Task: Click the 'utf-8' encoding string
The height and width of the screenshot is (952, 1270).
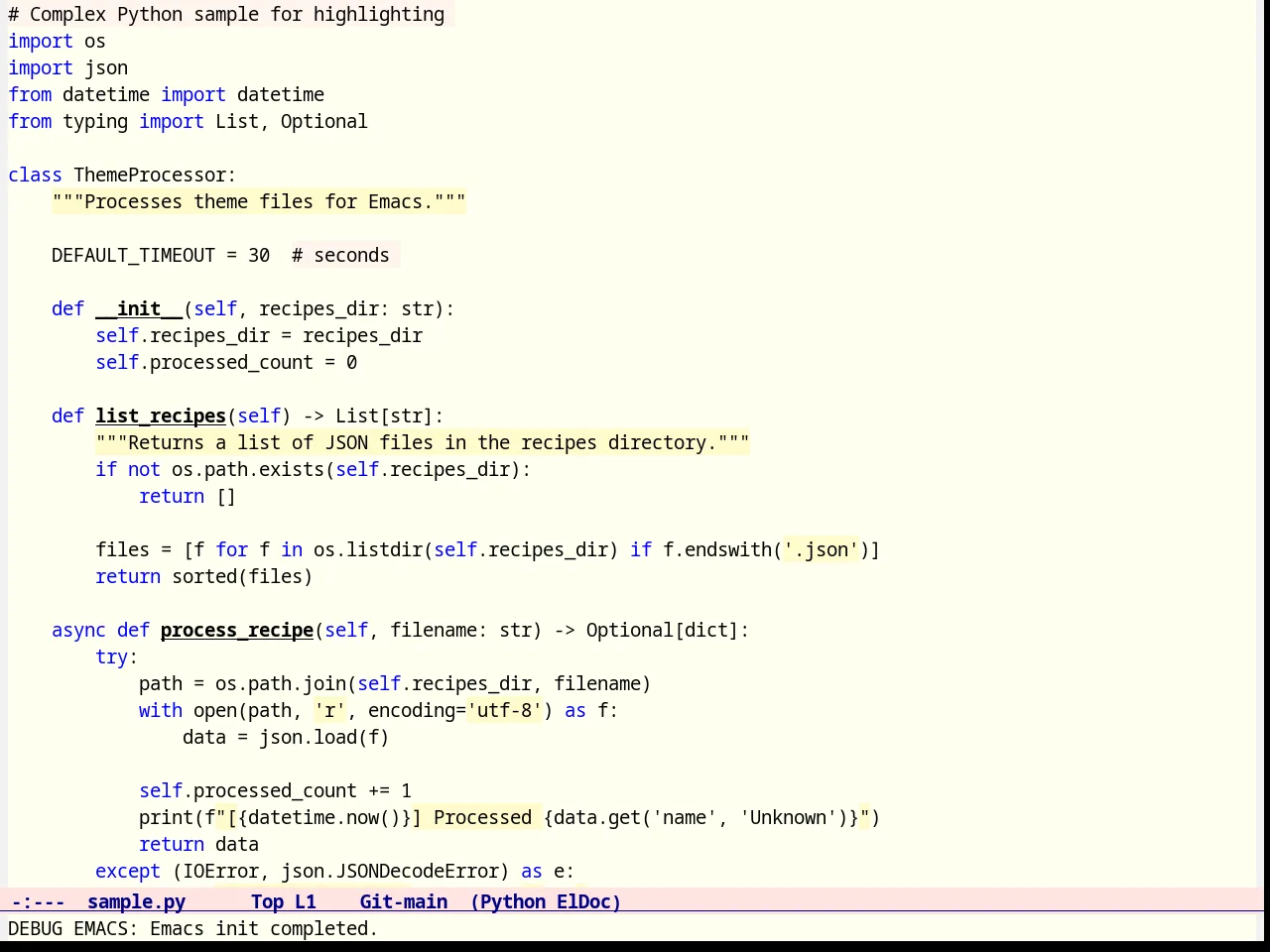Action: coord(504,710)
